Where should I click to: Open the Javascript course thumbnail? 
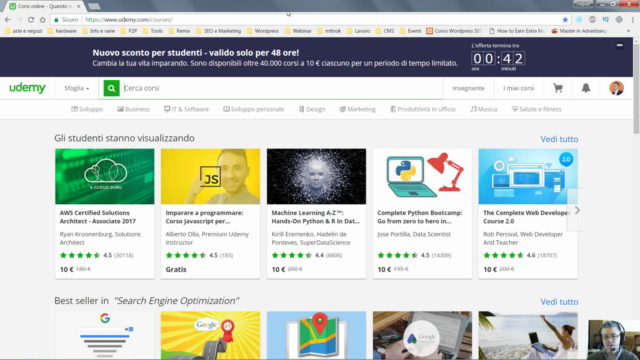tap(210, 176)
